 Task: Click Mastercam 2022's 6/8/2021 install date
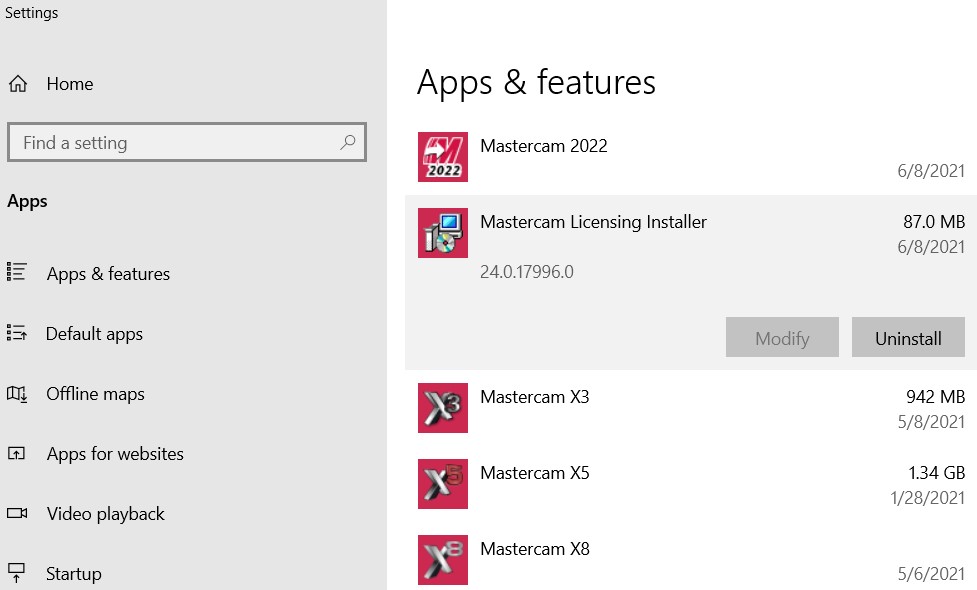pos(932,171)
